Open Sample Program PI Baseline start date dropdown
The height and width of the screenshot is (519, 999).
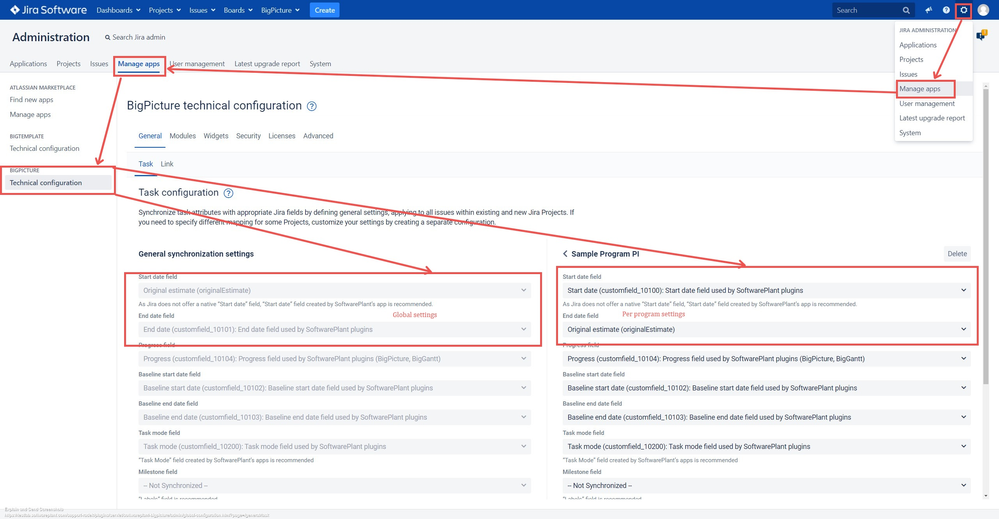(766, 388)
